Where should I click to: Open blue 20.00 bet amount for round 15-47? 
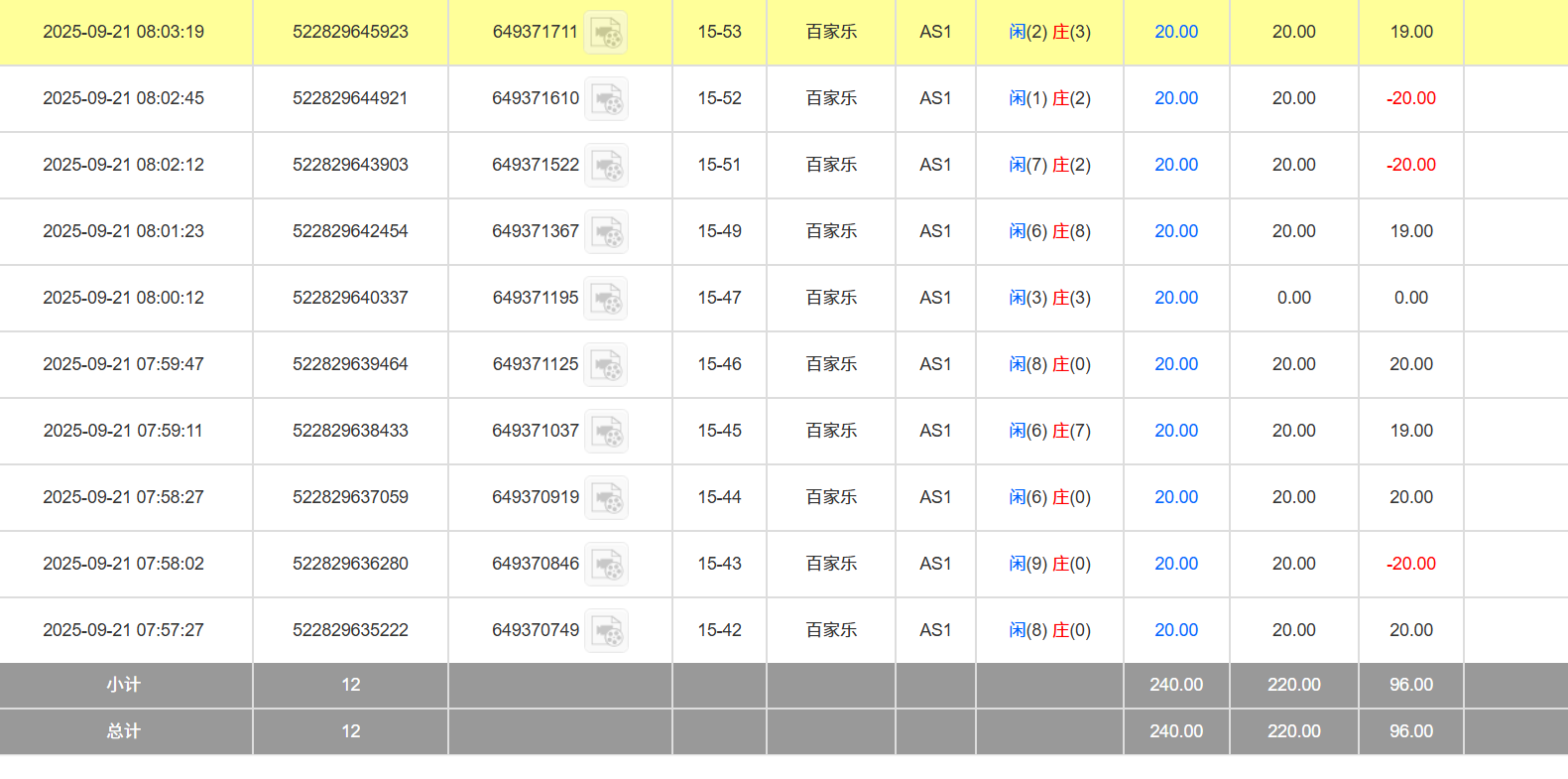pos(1175,298)
